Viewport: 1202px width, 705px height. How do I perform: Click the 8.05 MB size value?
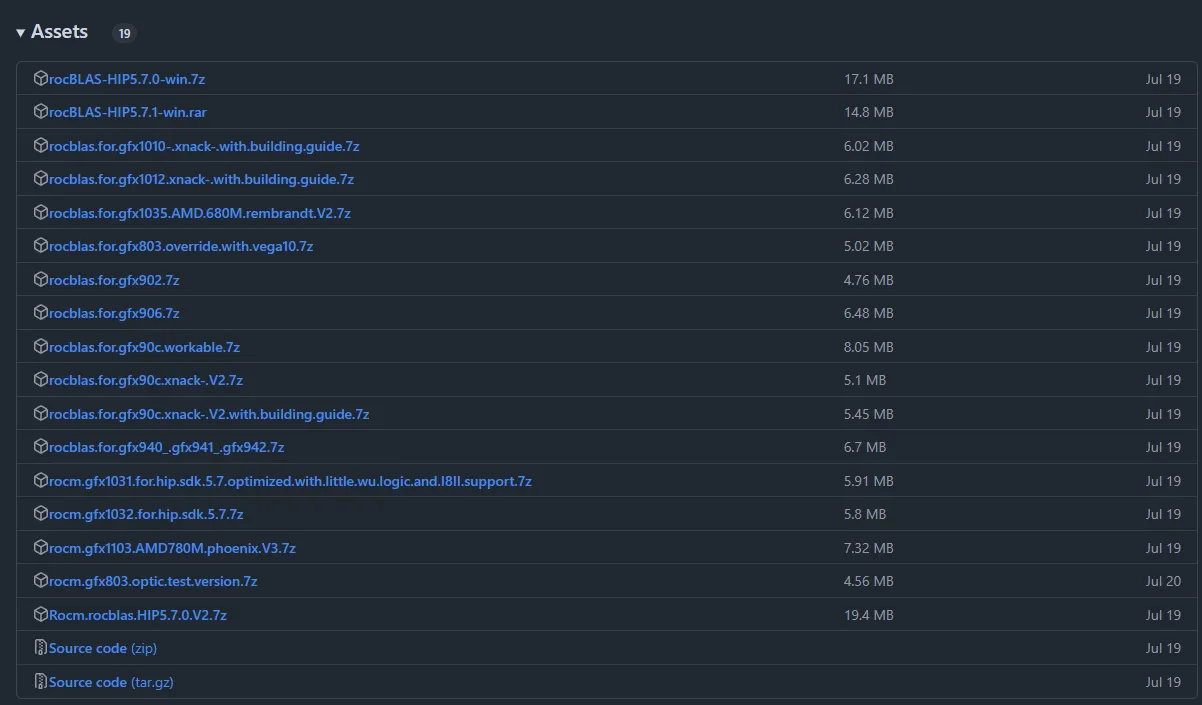(x=869, y=347)
